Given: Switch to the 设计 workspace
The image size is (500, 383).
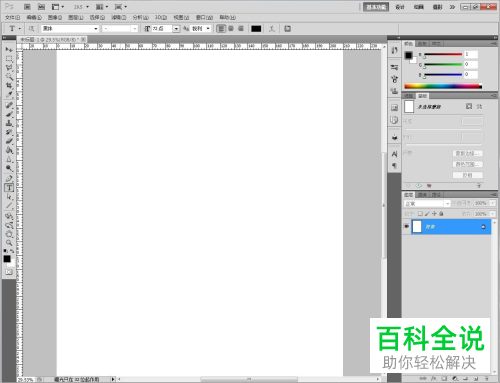Looking at the screenshot, I should click(400, 7).
